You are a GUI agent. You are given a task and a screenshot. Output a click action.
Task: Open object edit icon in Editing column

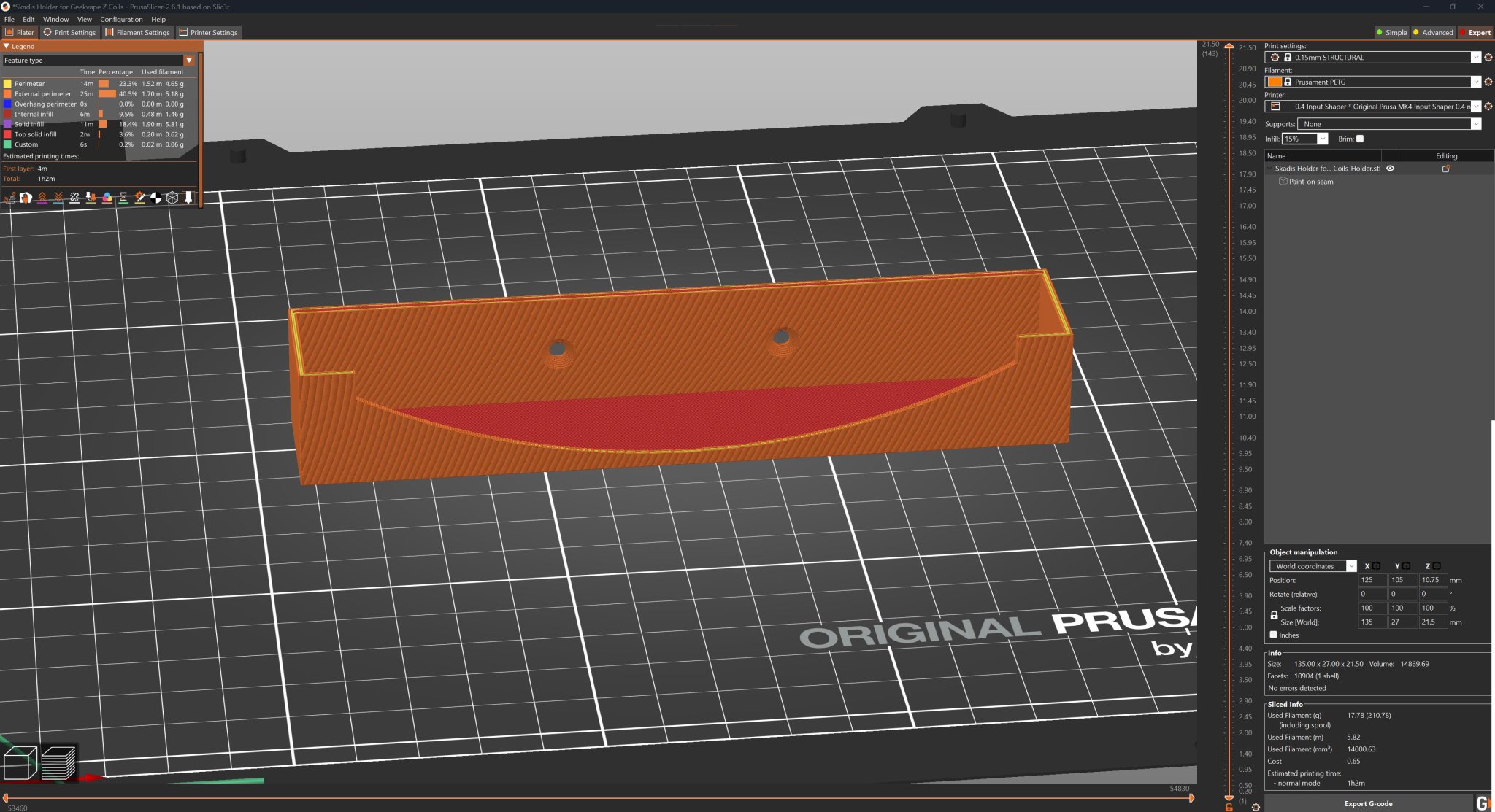(x=1445, y=169)
